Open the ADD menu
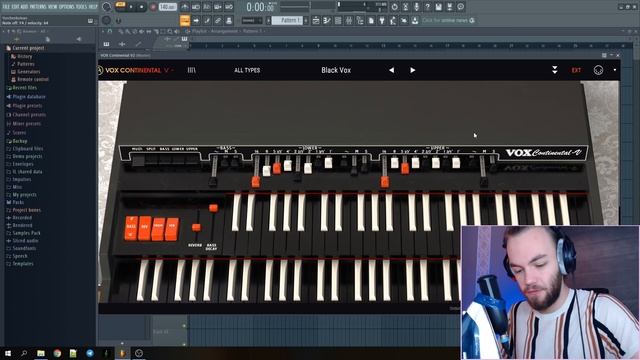The height and width of the screenshot is (360, 640). 24,7
